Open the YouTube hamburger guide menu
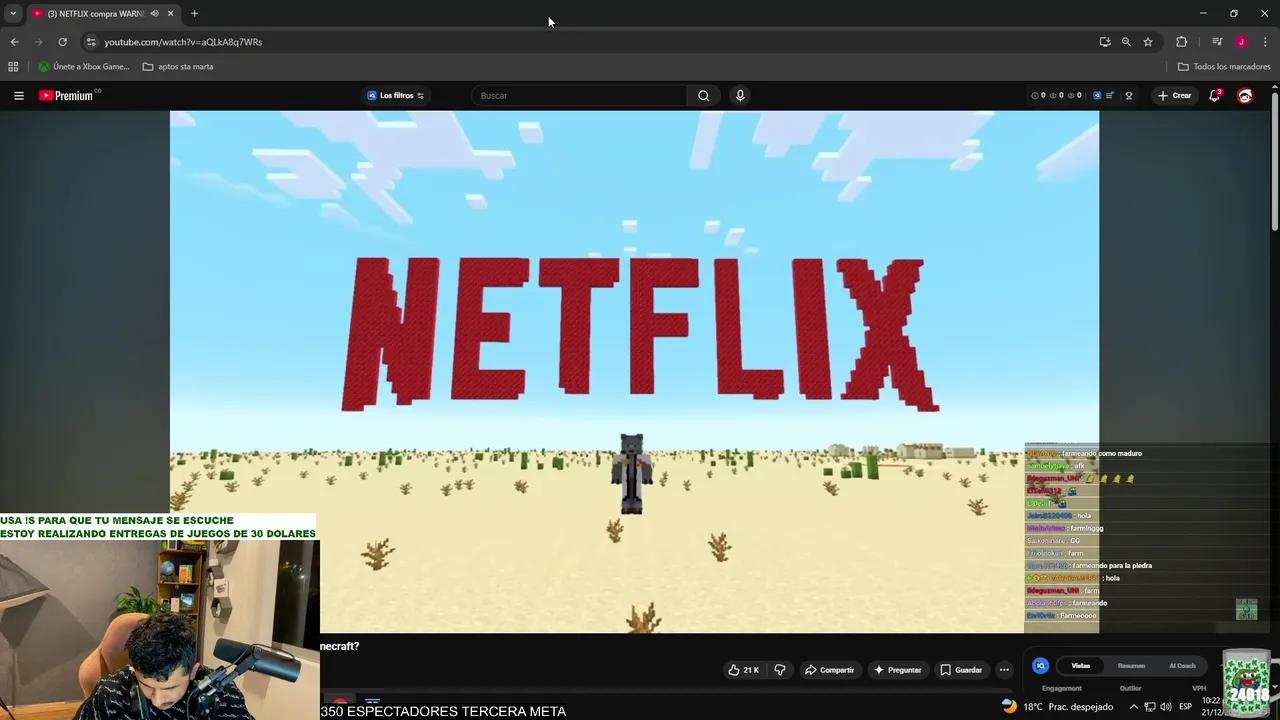 tap(18, 96)
